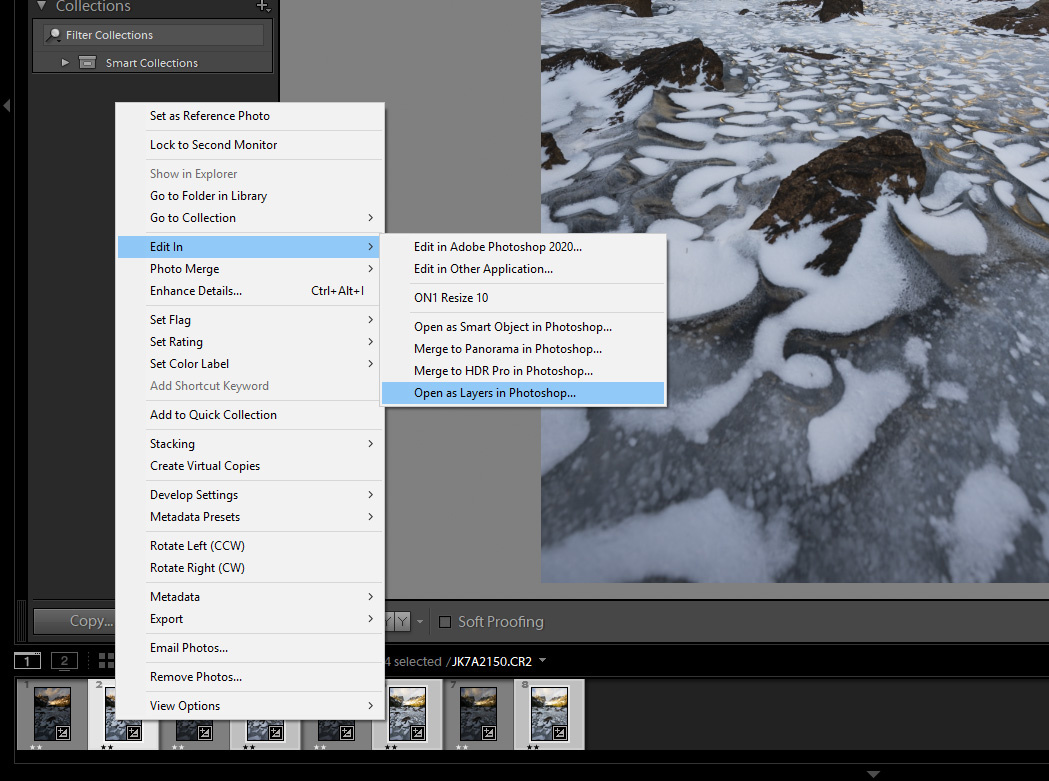Choose Open as Layers in Photoshop
Image resolution: width=1049 pixels, height=781 pixels.
(495, 393)
